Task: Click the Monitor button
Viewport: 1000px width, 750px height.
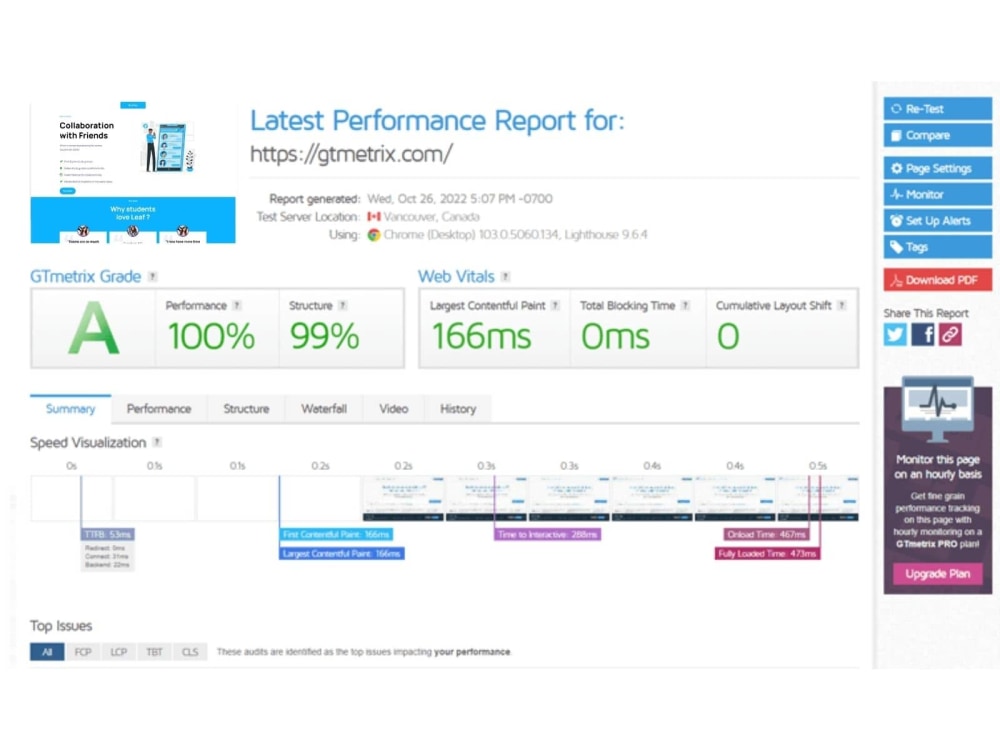Action: point(937,195)
